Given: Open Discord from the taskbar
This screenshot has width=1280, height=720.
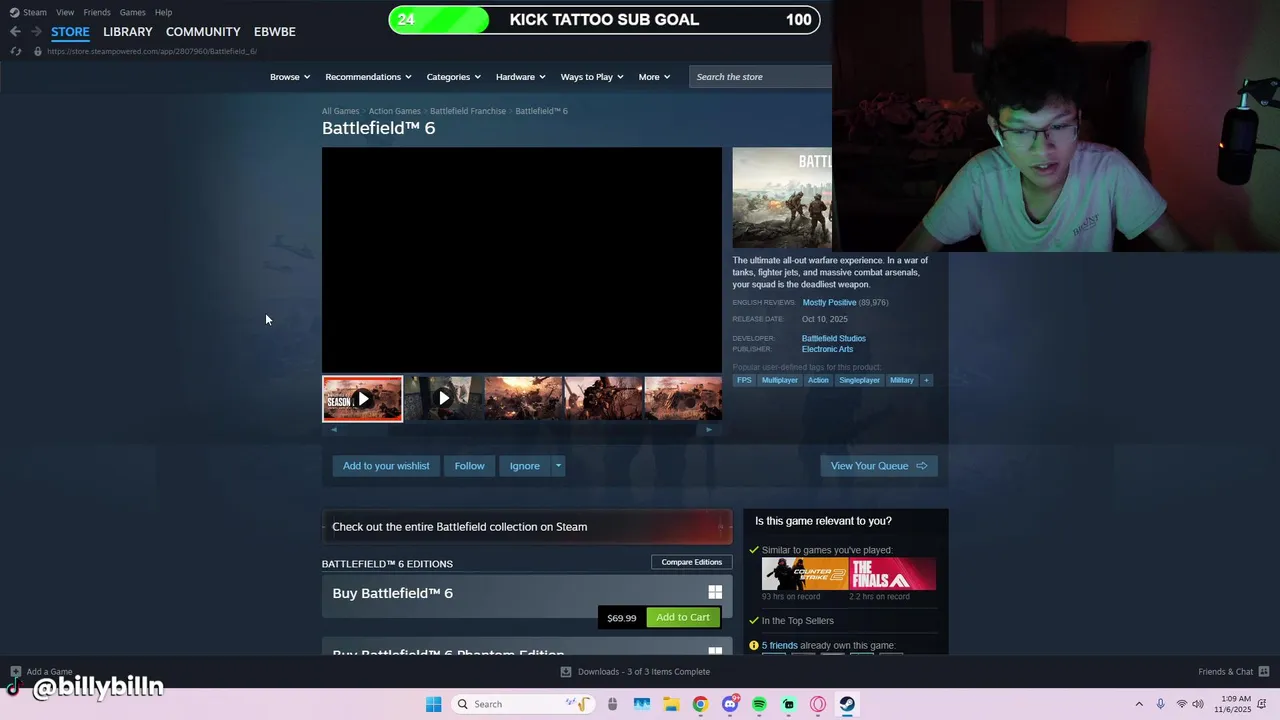Looking at the screenshot, I should click(x=730, y=704).
